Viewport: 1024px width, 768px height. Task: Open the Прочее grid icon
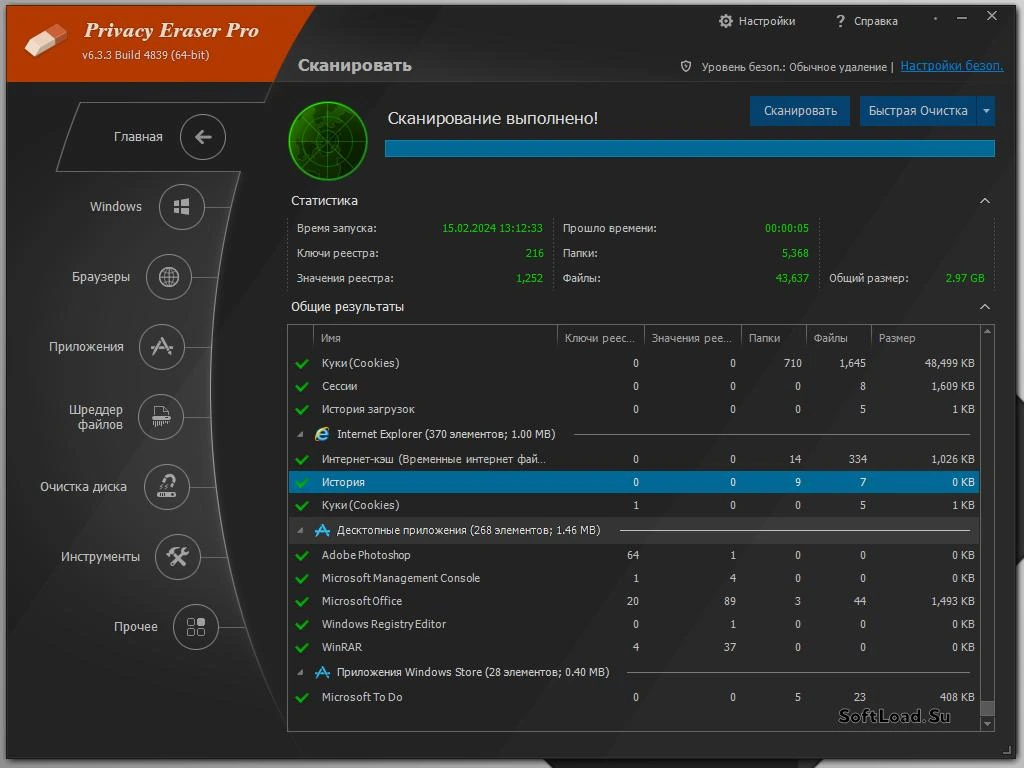tap(196, 626)
